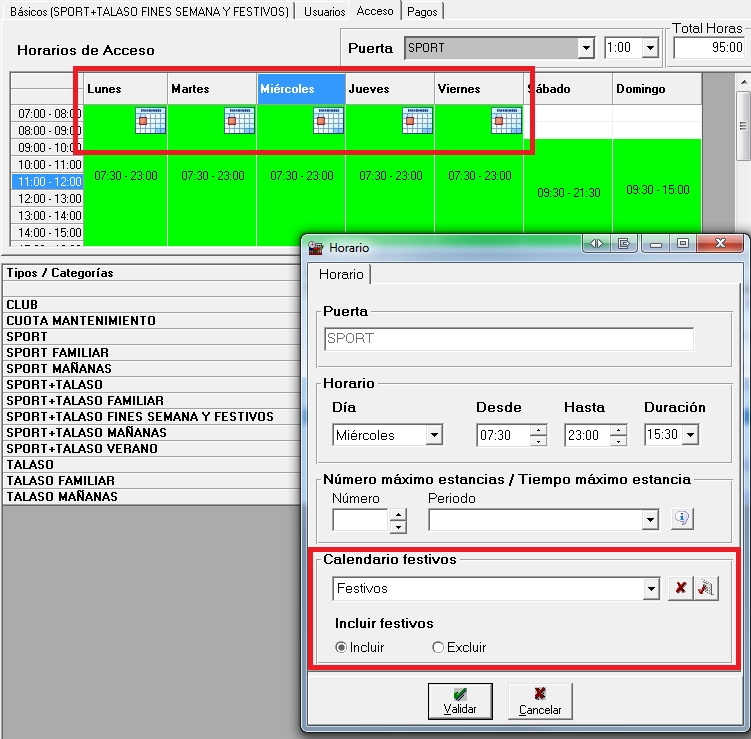Open the Puerta SPORT dropdown in Horarios de Acceso
The height and width of the screenshot is (739, 751).
pos(586,48)
